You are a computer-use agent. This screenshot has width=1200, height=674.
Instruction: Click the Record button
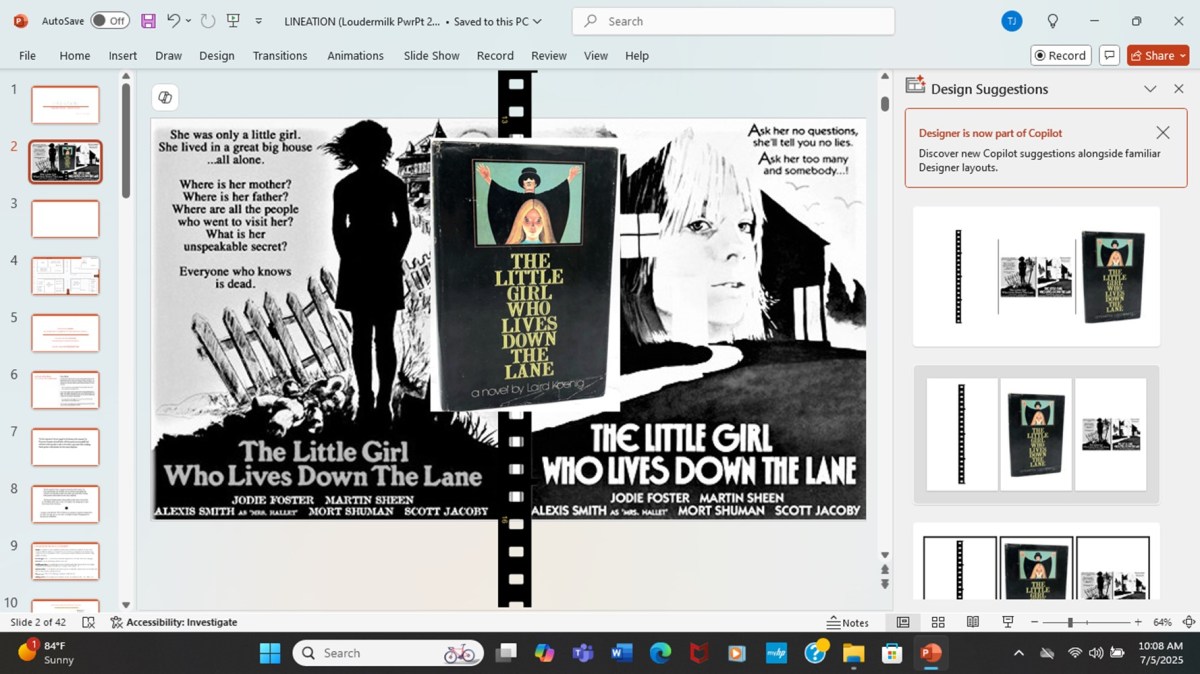(1060, 55)
